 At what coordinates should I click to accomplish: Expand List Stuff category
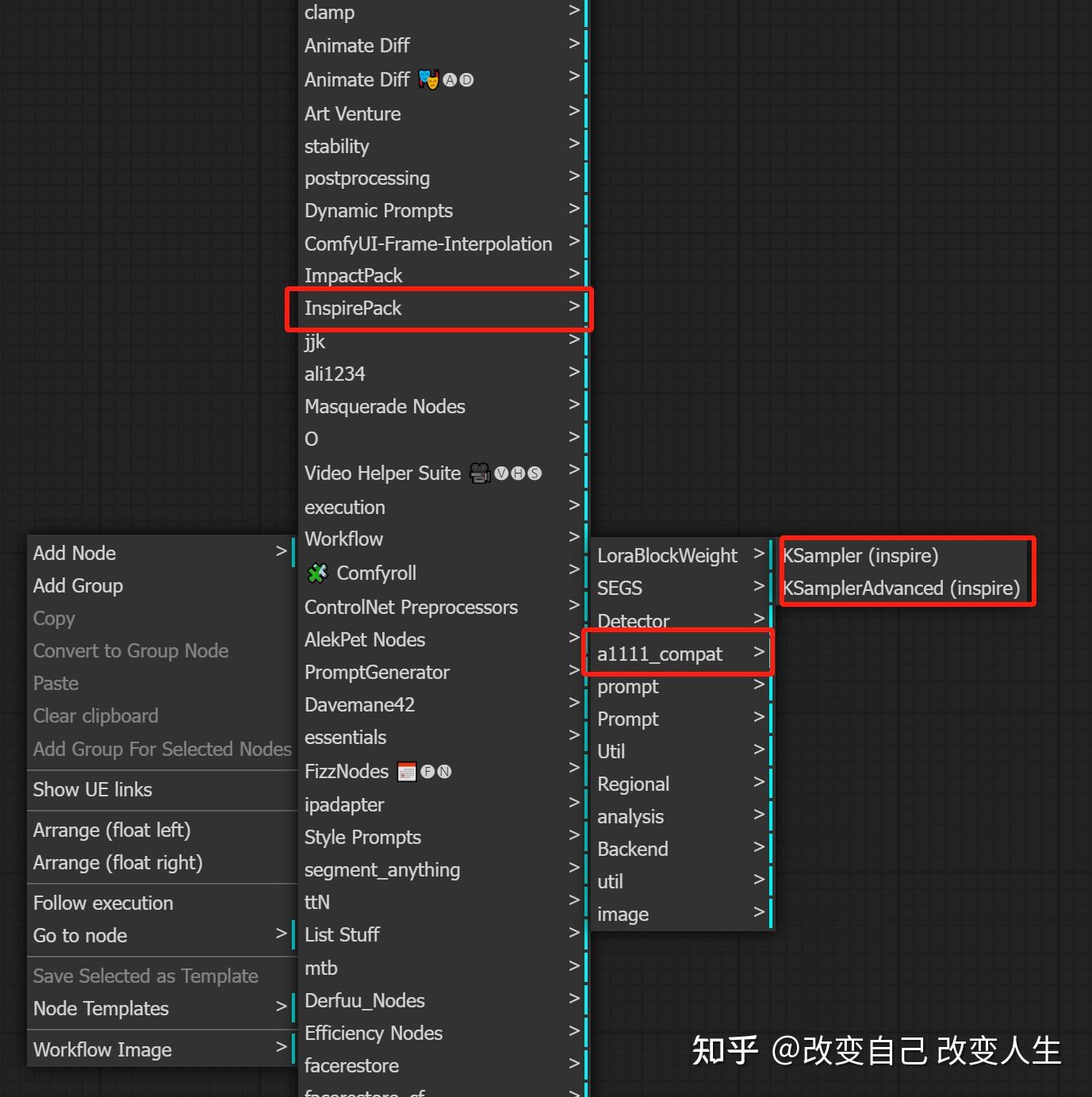click(x=443, y=934)
